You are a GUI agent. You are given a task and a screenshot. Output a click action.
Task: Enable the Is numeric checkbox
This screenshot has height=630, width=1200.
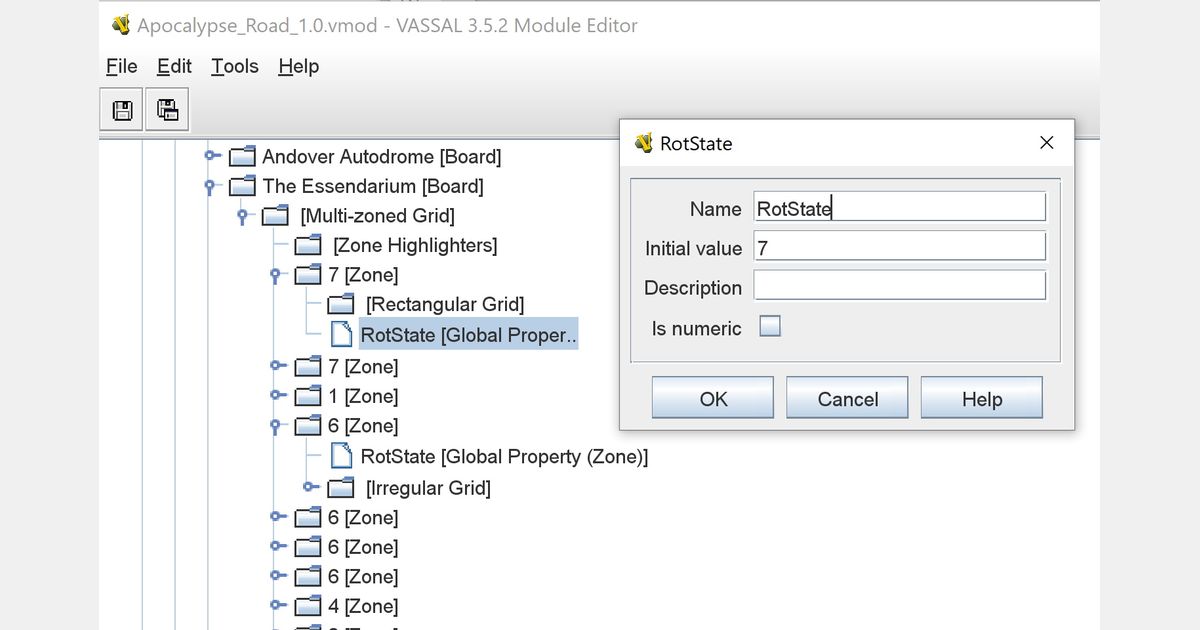click(x=770, y=324)
